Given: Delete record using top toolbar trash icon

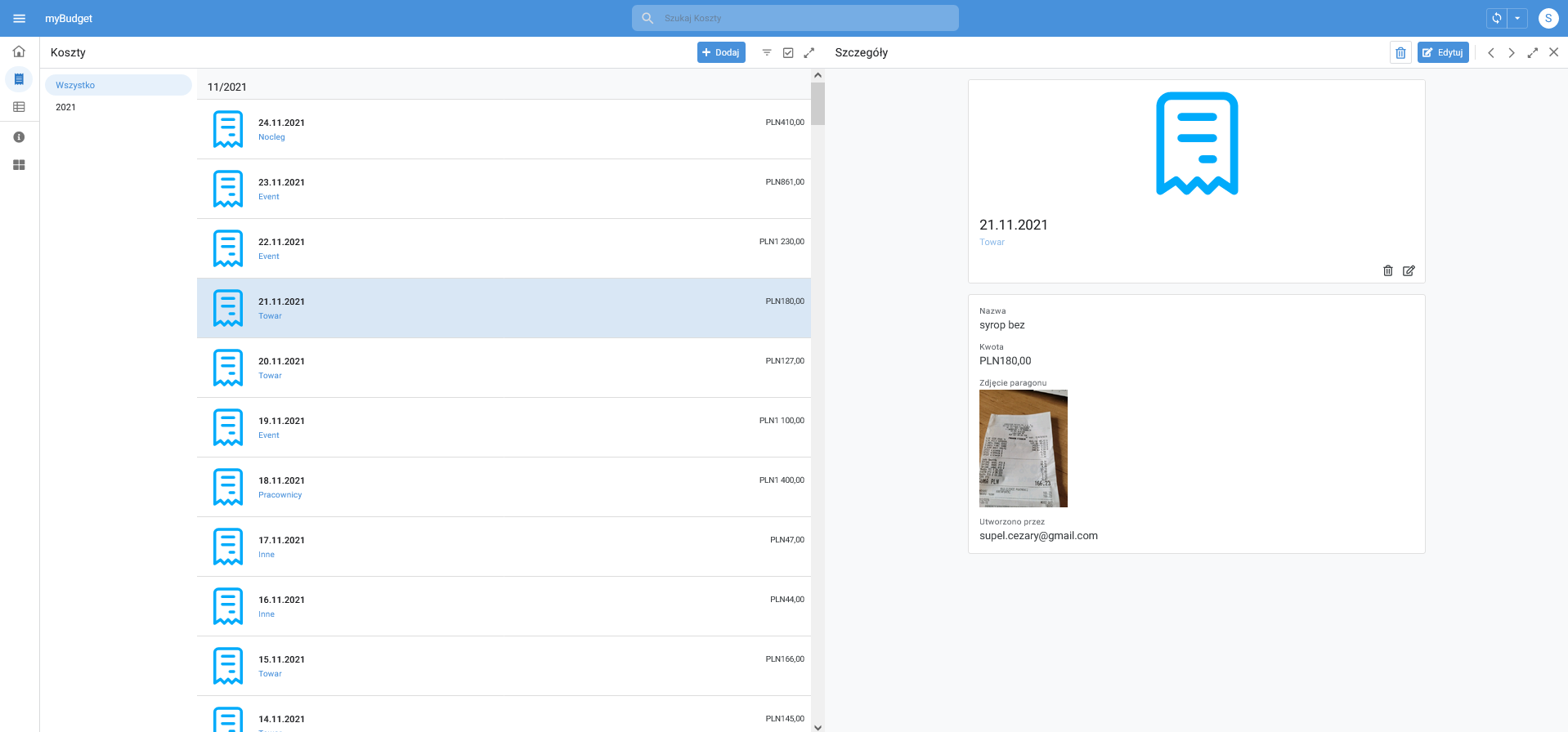Looking at the screenshot, I should 1400,52.
